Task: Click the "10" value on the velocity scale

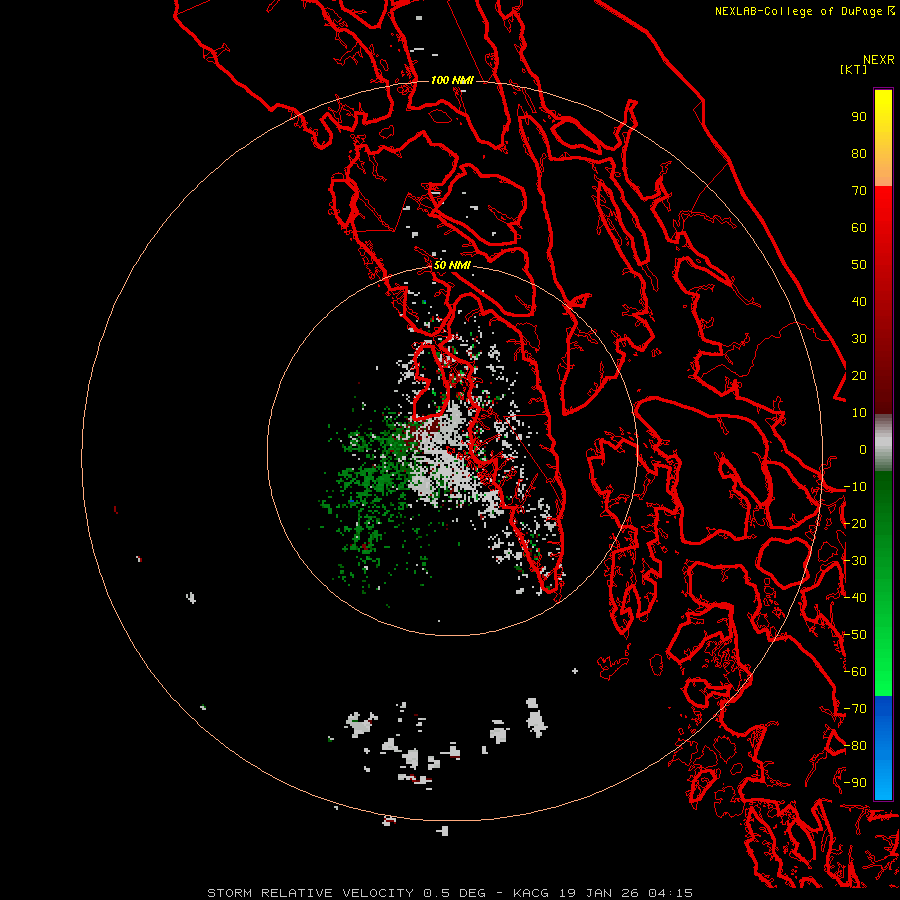Action: (859, 413)
